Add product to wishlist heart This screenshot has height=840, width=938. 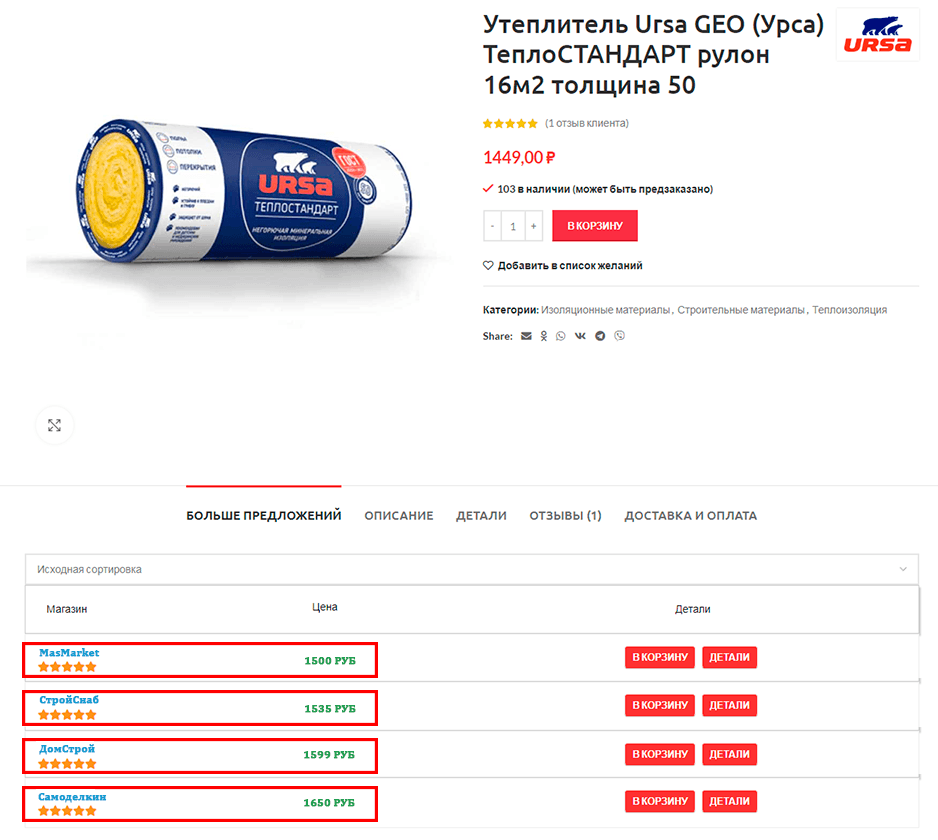pyautogui.click(x=488, y=265)
